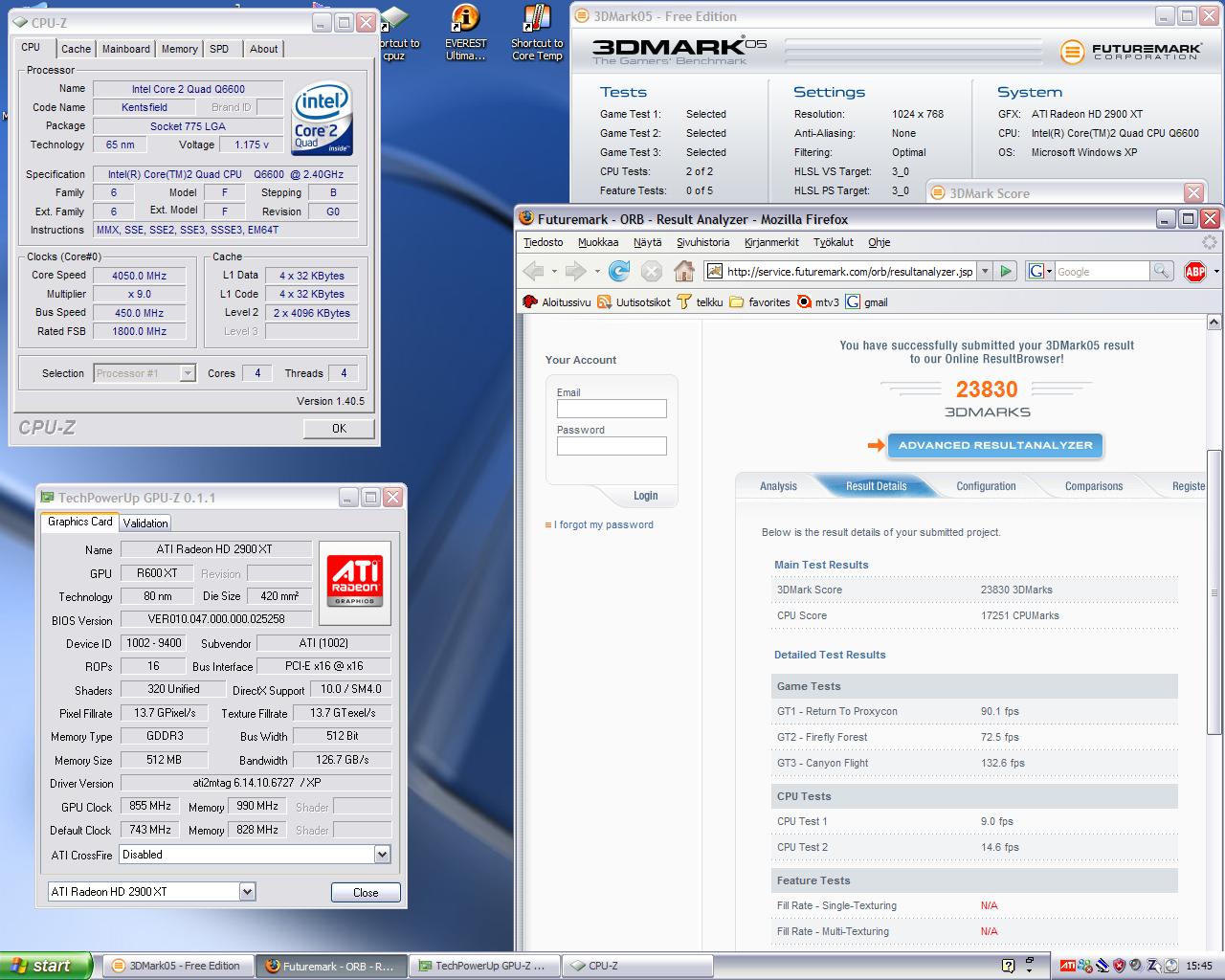Screen dimensions: 1225x980
Task: Click Windows start button
Action: pyautogui.click(x=46, y=966)
